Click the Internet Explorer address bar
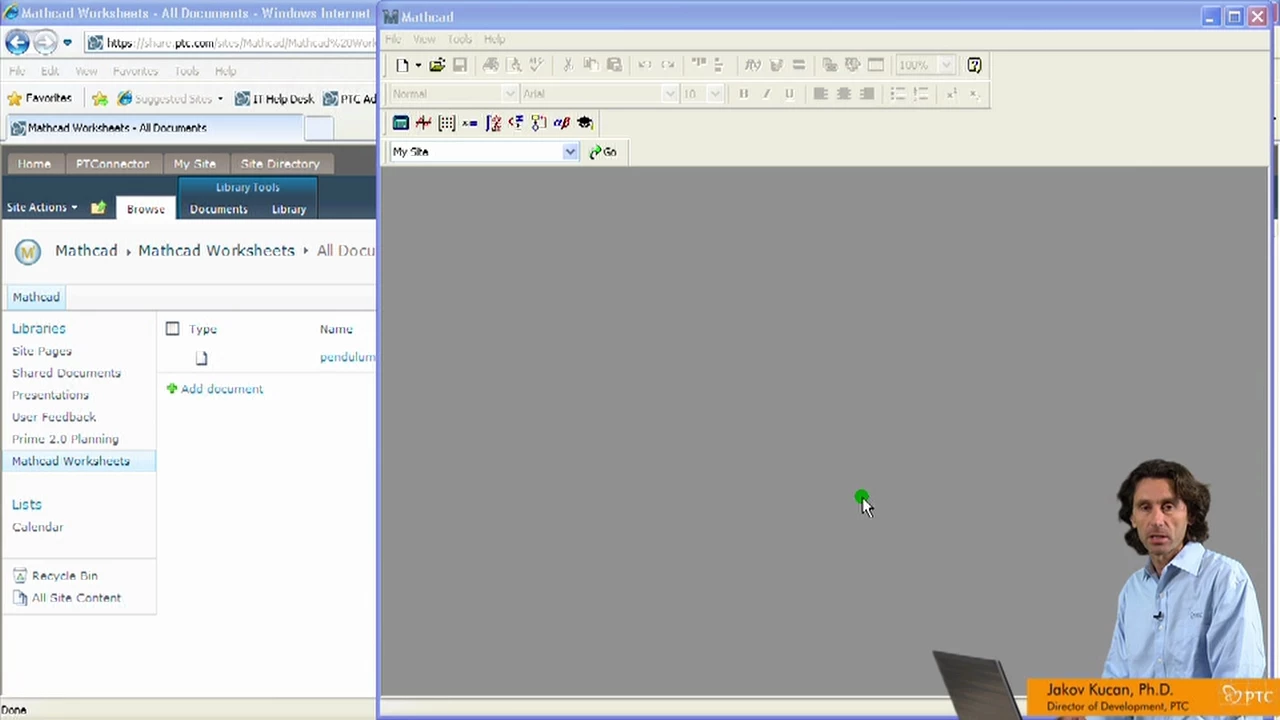 [230, 43]
